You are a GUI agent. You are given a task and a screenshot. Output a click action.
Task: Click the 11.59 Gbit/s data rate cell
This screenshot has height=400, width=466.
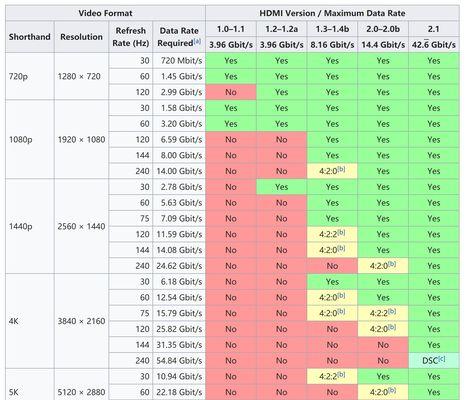click(x=179, y=234)
